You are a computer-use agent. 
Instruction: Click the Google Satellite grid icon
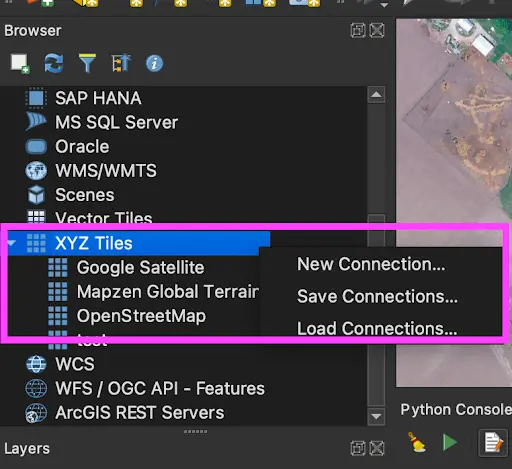click(58, 268)
